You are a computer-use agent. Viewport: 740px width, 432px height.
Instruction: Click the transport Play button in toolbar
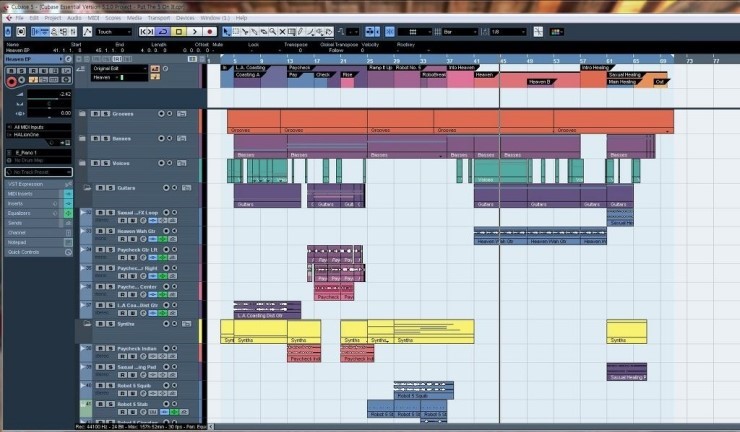tap(195, 31)
